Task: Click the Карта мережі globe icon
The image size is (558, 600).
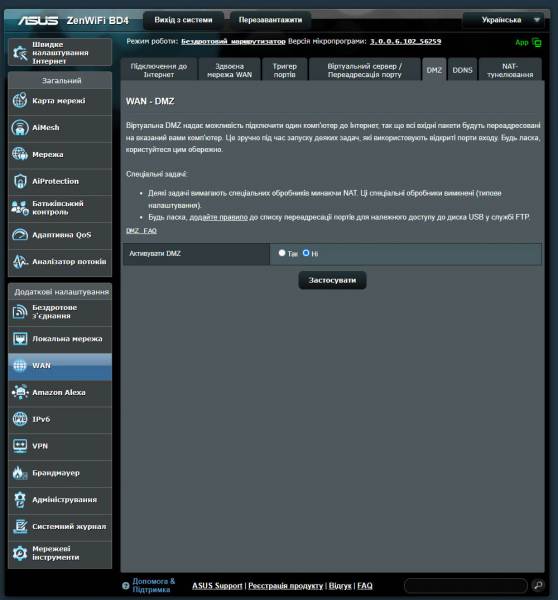Action: click(20, 101)
